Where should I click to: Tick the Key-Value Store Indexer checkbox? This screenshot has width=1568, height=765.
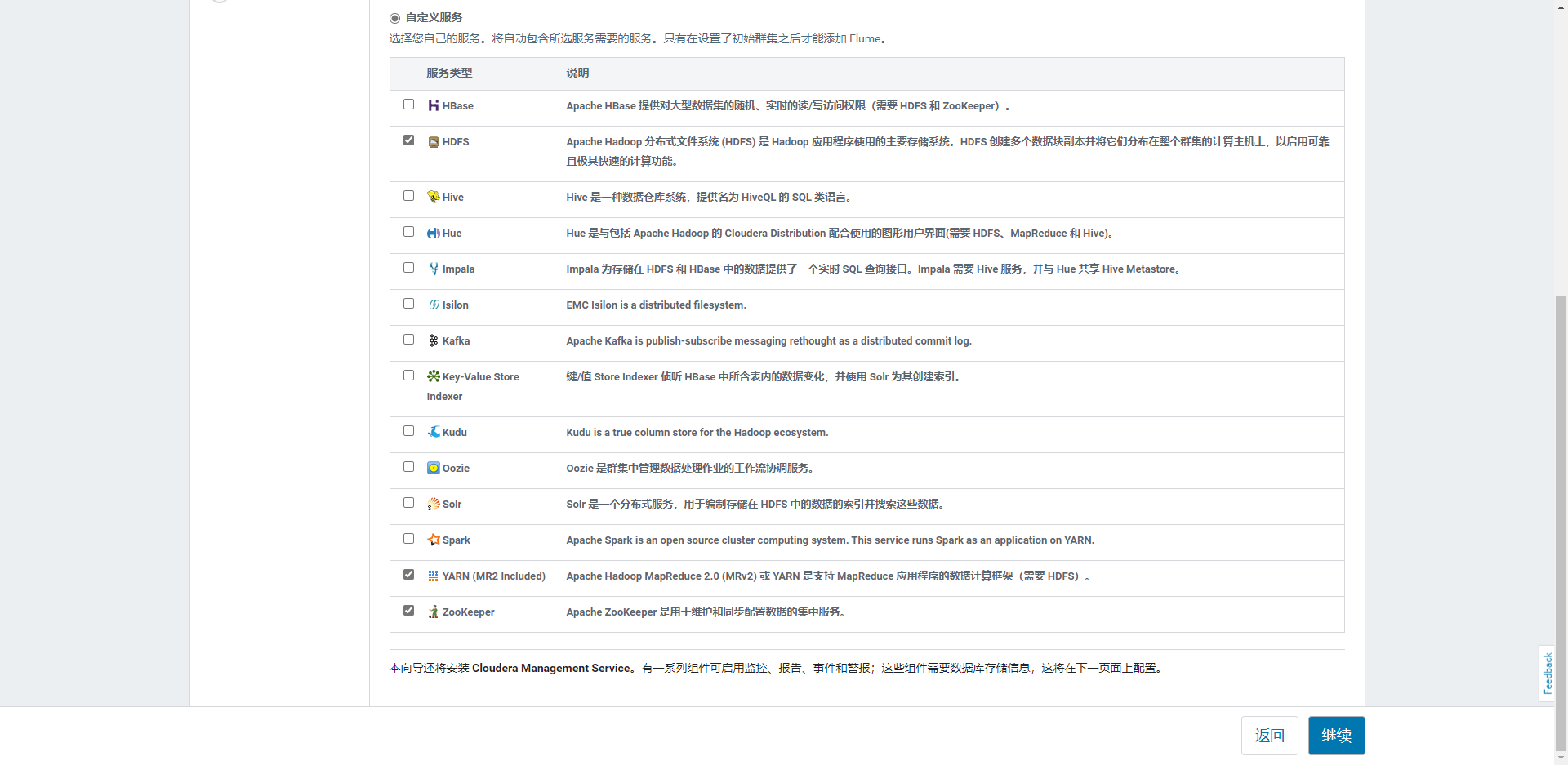408,376
